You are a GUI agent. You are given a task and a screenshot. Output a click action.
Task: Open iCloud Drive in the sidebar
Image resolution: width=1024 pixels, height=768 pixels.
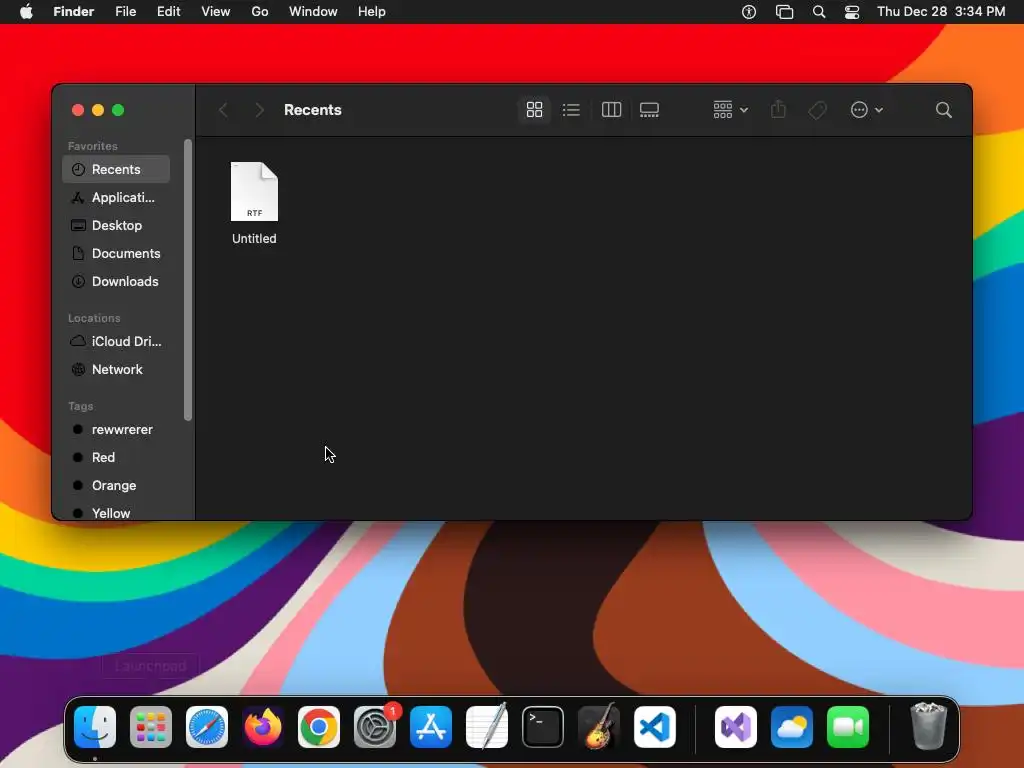pos(116,342)
